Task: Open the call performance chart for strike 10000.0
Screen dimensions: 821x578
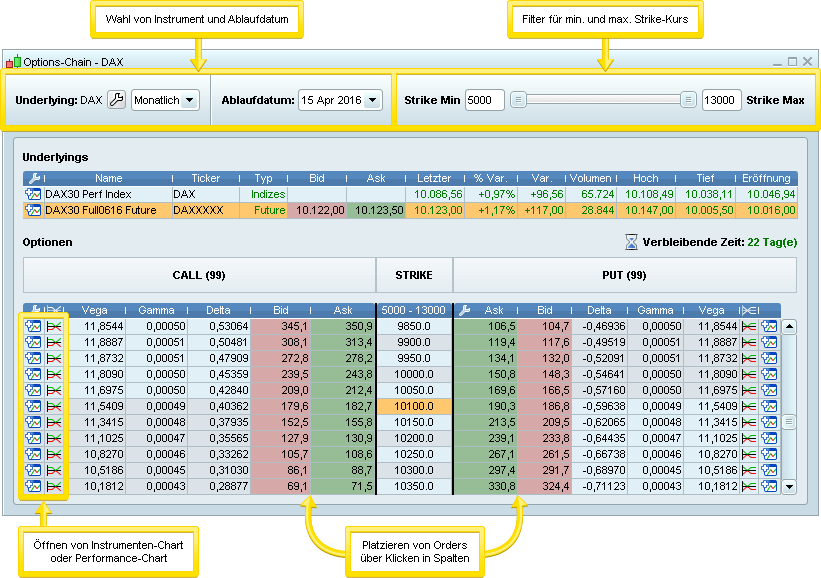Action: coord(54,374)
